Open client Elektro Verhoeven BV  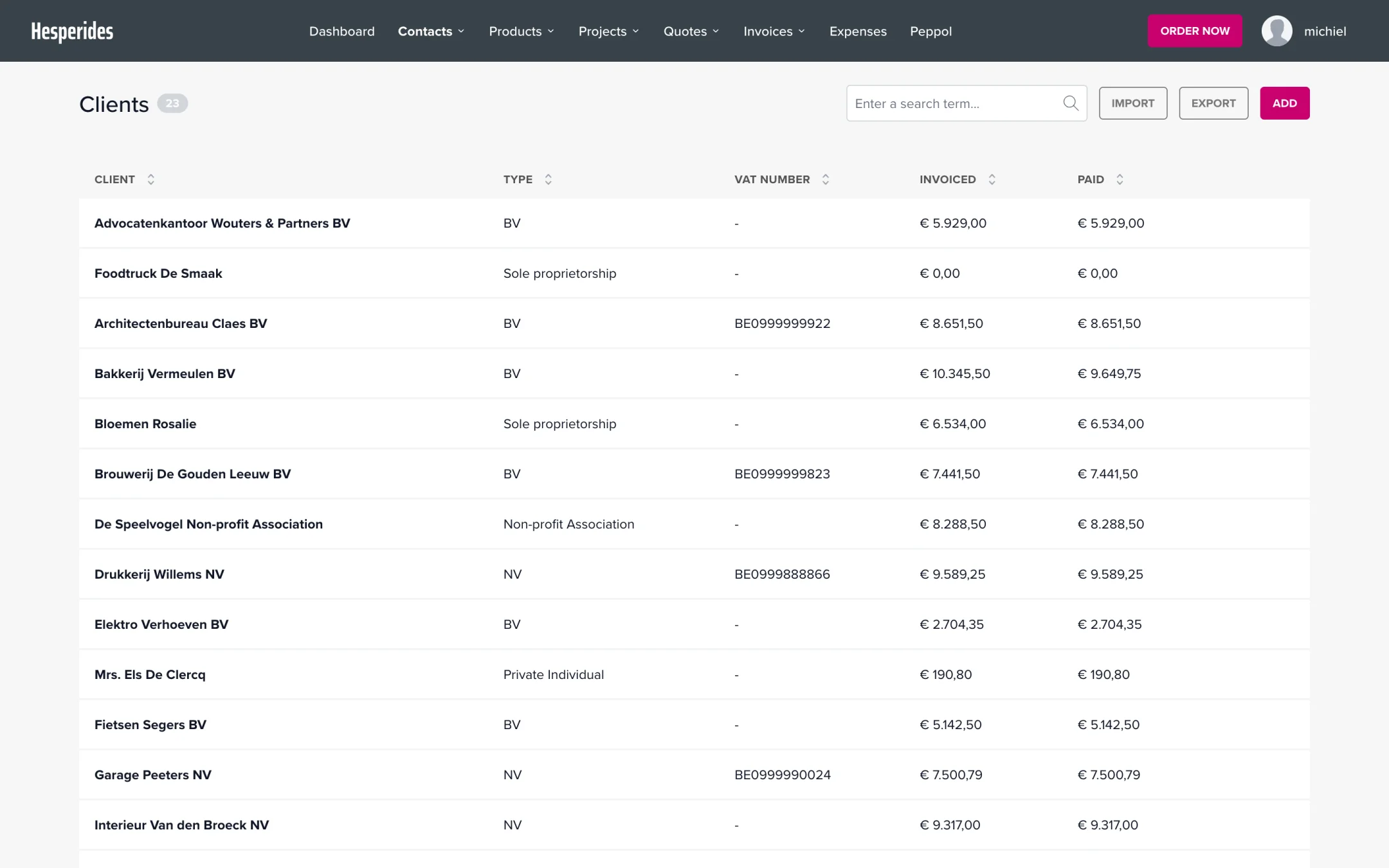coord(161,624)
